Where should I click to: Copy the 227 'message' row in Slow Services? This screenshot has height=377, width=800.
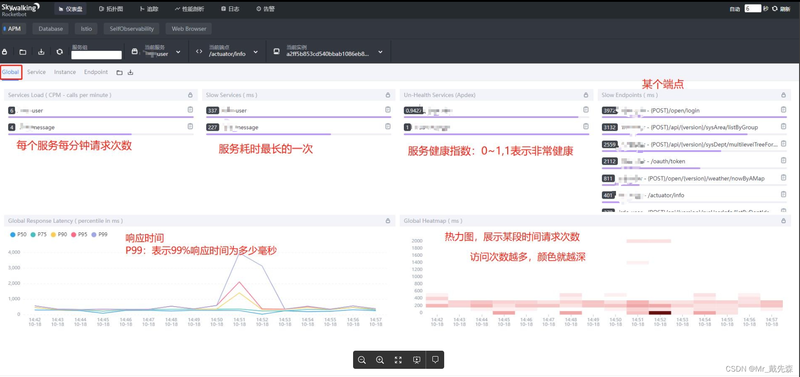pos(388,127)
